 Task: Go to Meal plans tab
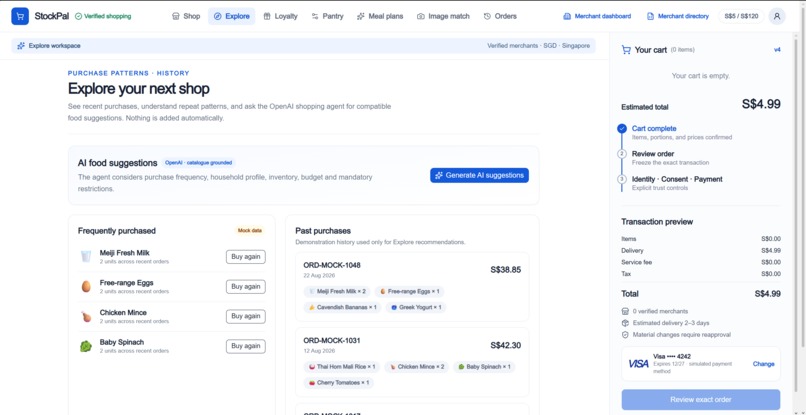(379, 16)
